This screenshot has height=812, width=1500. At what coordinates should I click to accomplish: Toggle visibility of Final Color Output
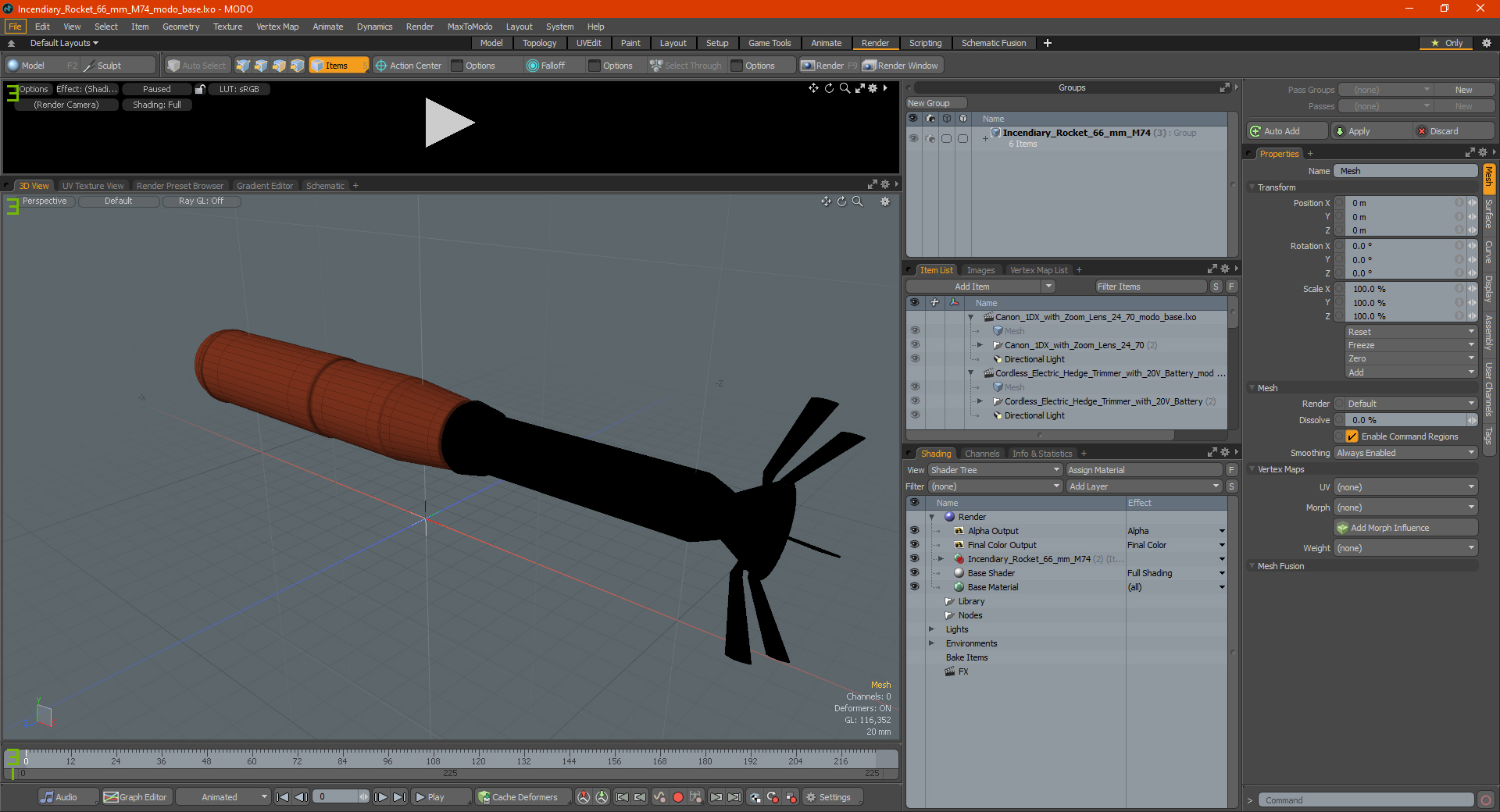914,545
